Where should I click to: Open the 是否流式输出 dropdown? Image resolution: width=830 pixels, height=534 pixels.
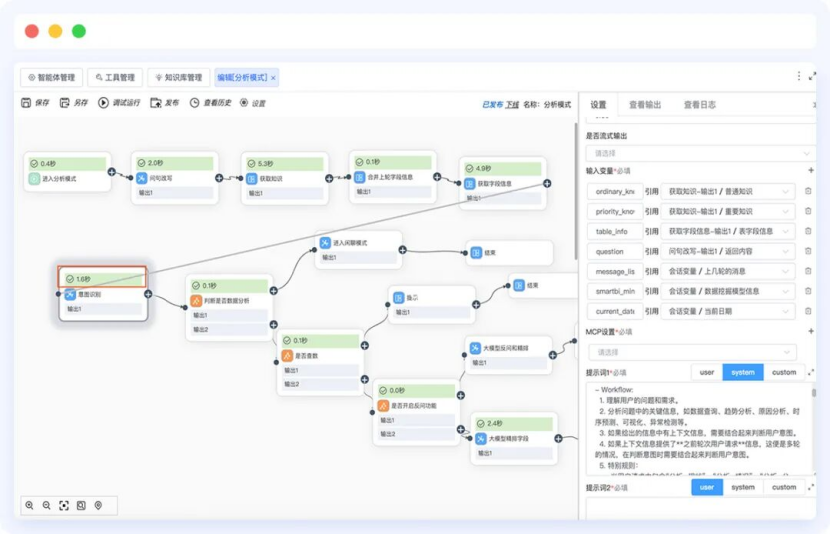pyautogui.click(x=699, y=153)
